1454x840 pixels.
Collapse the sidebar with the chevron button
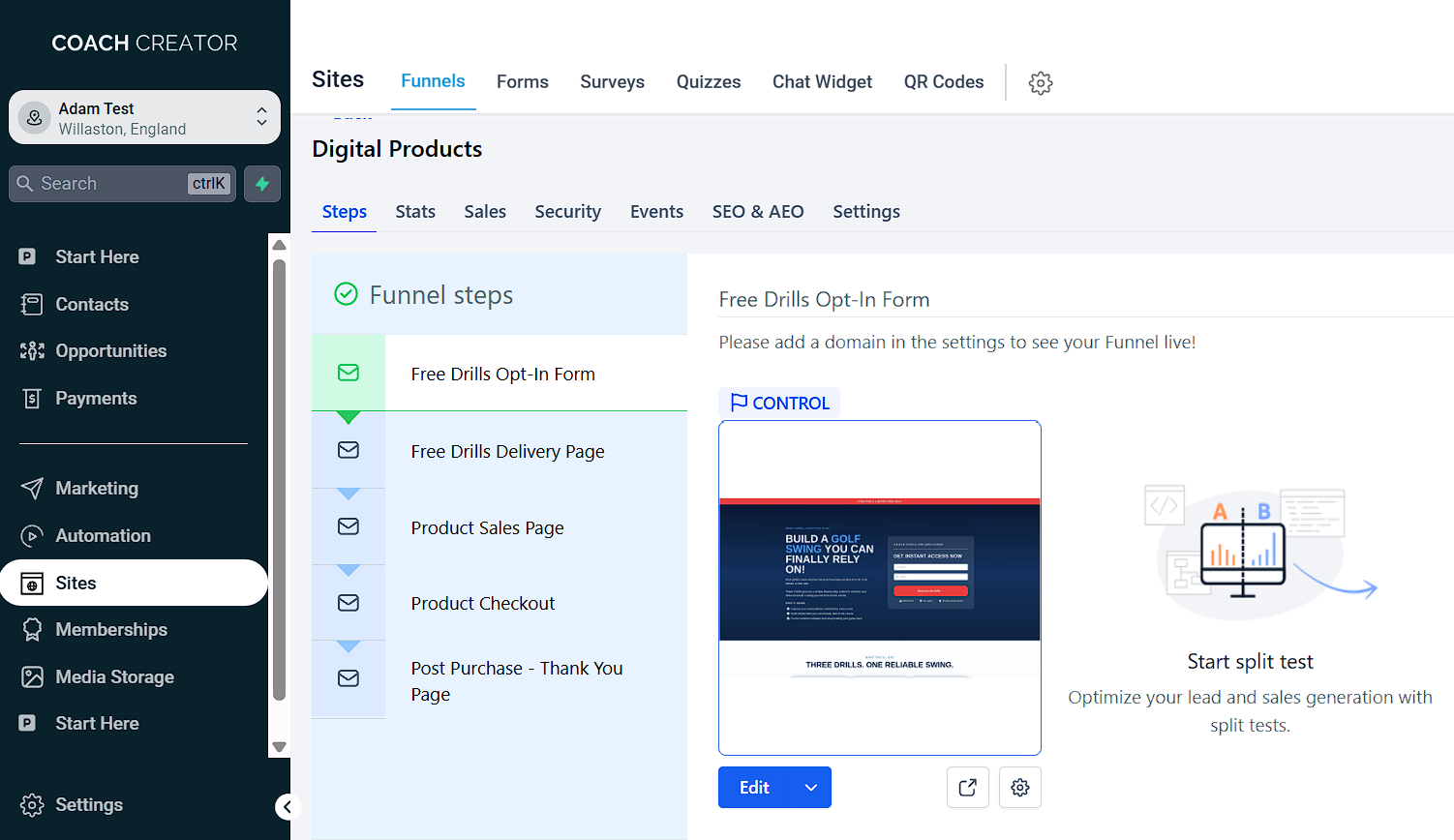[x=287, y=807]
